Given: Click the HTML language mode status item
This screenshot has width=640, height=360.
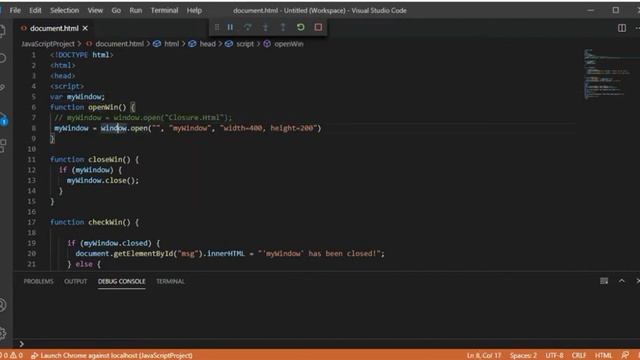Looking at the screenshot, I should point(603,356).
